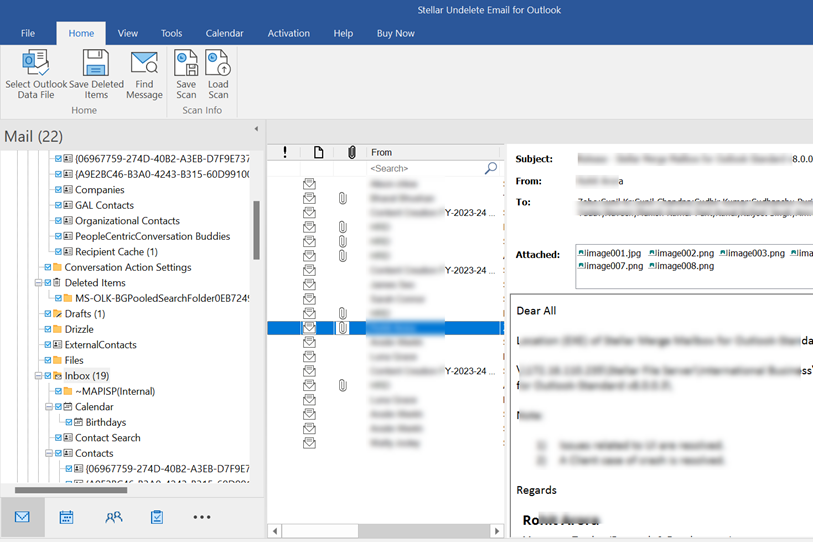Open Find Message tool

tap(144, 74)
